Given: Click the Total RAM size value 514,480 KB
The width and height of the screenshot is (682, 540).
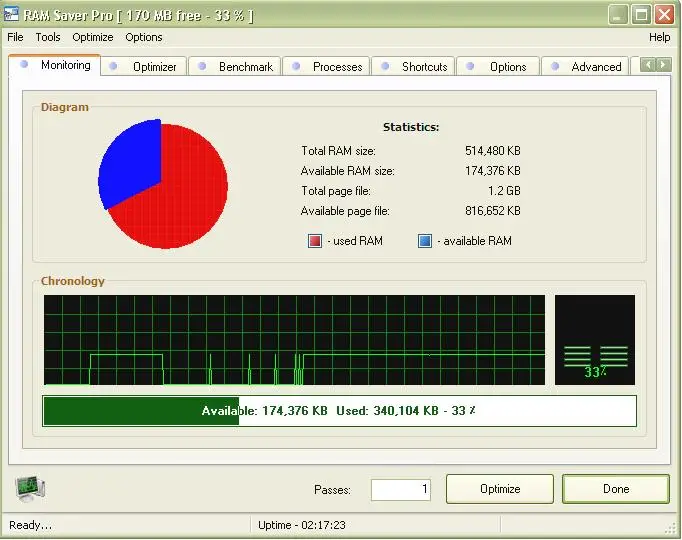Looking at the screenshot, I should 493,151.
